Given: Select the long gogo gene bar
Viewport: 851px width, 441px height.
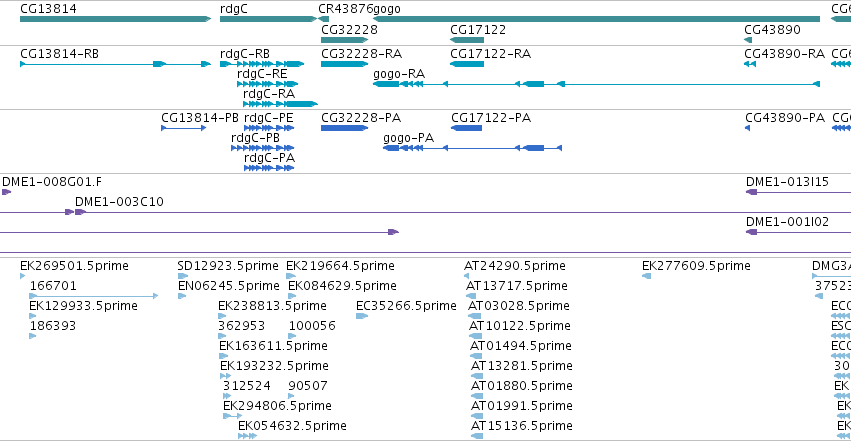Looking at the screenshot, I should tap(596, 19).
